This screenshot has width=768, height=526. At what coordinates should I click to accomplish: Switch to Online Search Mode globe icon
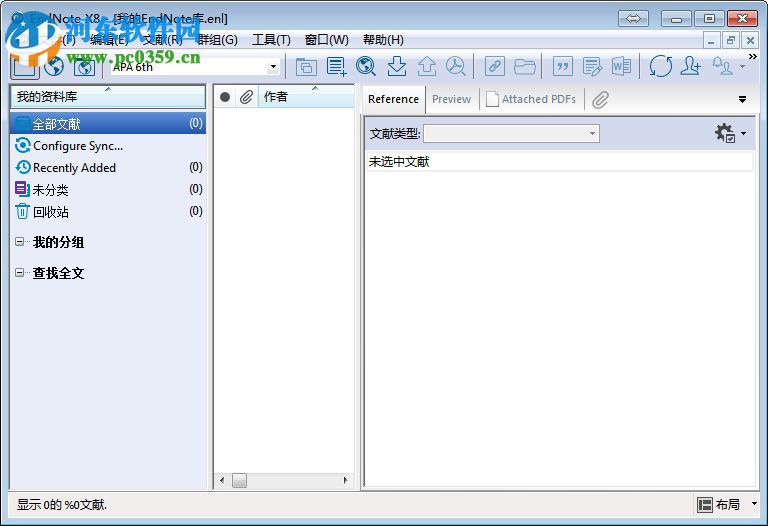click(x=54, y=67)
